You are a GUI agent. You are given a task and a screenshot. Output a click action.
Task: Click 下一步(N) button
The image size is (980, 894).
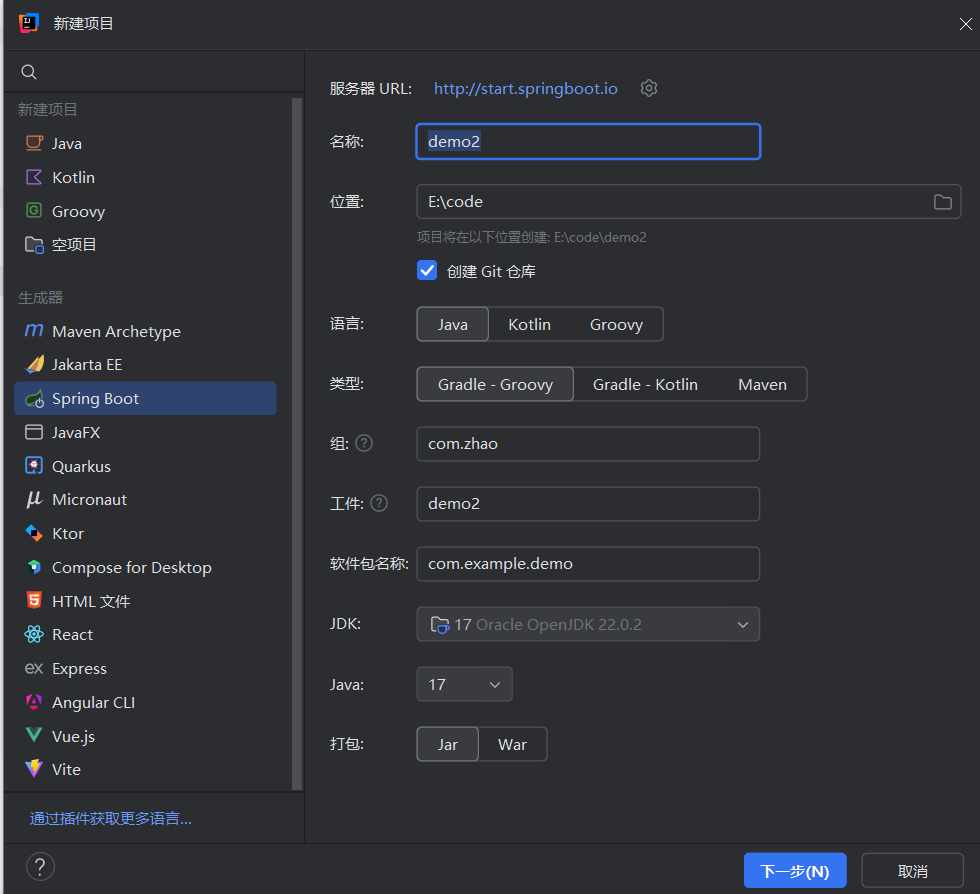[x=795, y=870]
